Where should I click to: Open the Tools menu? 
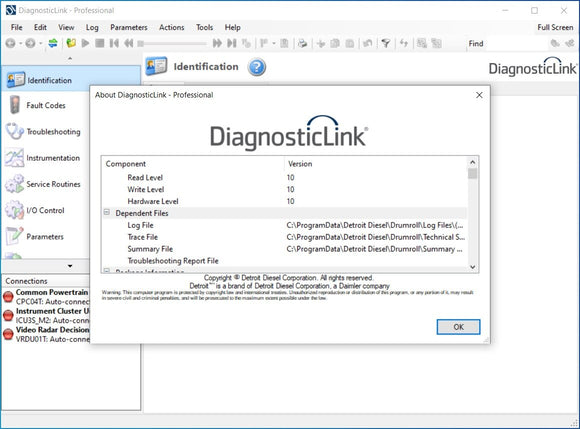[205, 27]
